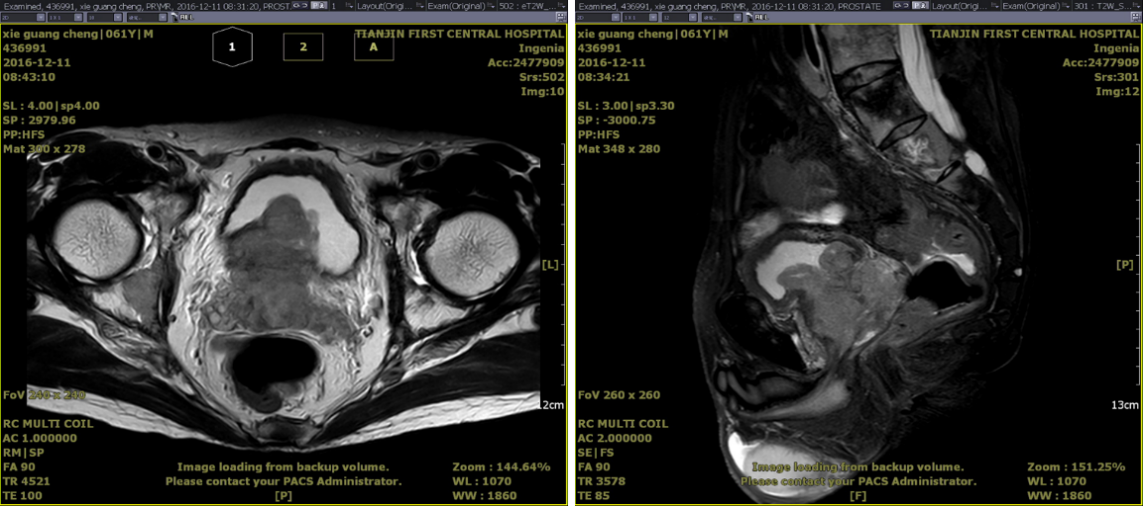The image size is (1143, 506).
Task: Open Exam(Original) dropdown in left viewer
Action: (x=461, y=7)
